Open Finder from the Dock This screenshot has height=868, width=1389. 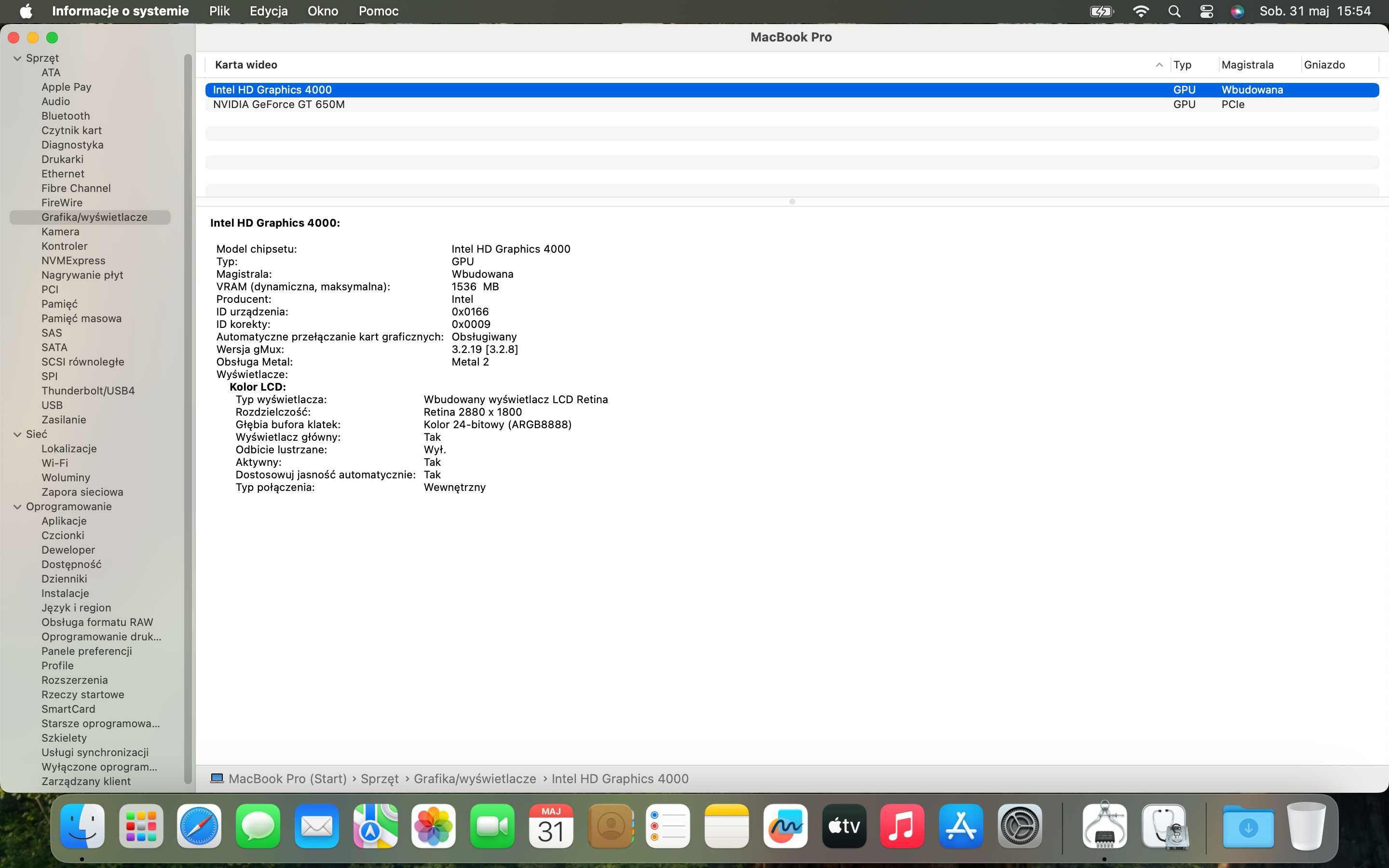82,826
